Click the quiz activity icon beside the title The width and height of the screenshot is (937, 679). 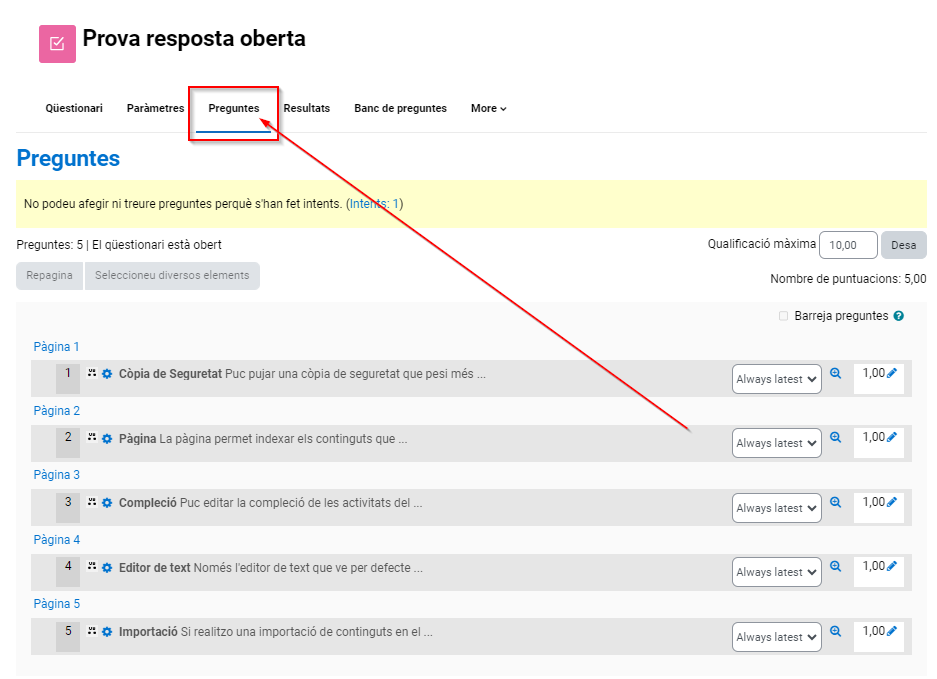point(57,44)
